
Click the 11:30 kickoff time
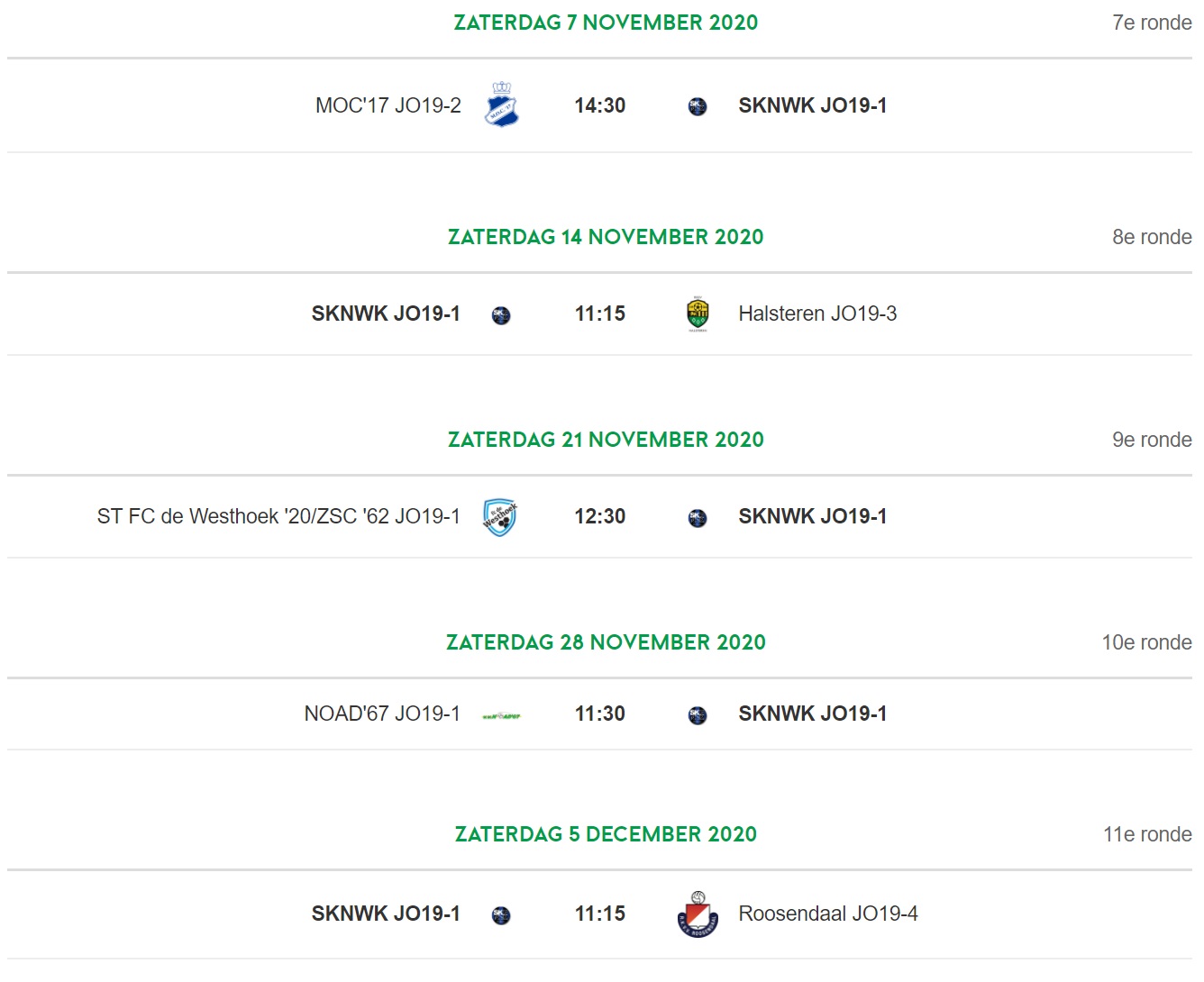(x=600, y=714)
